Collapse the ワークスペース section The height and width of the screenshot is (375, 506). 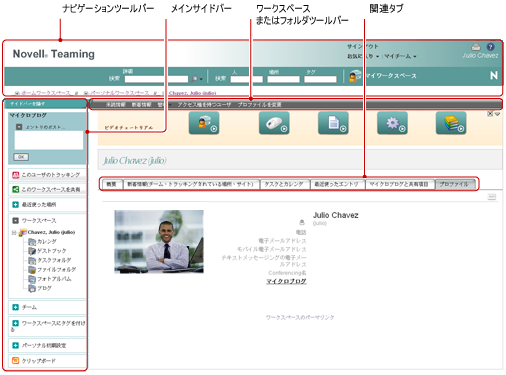click(15, 220)
